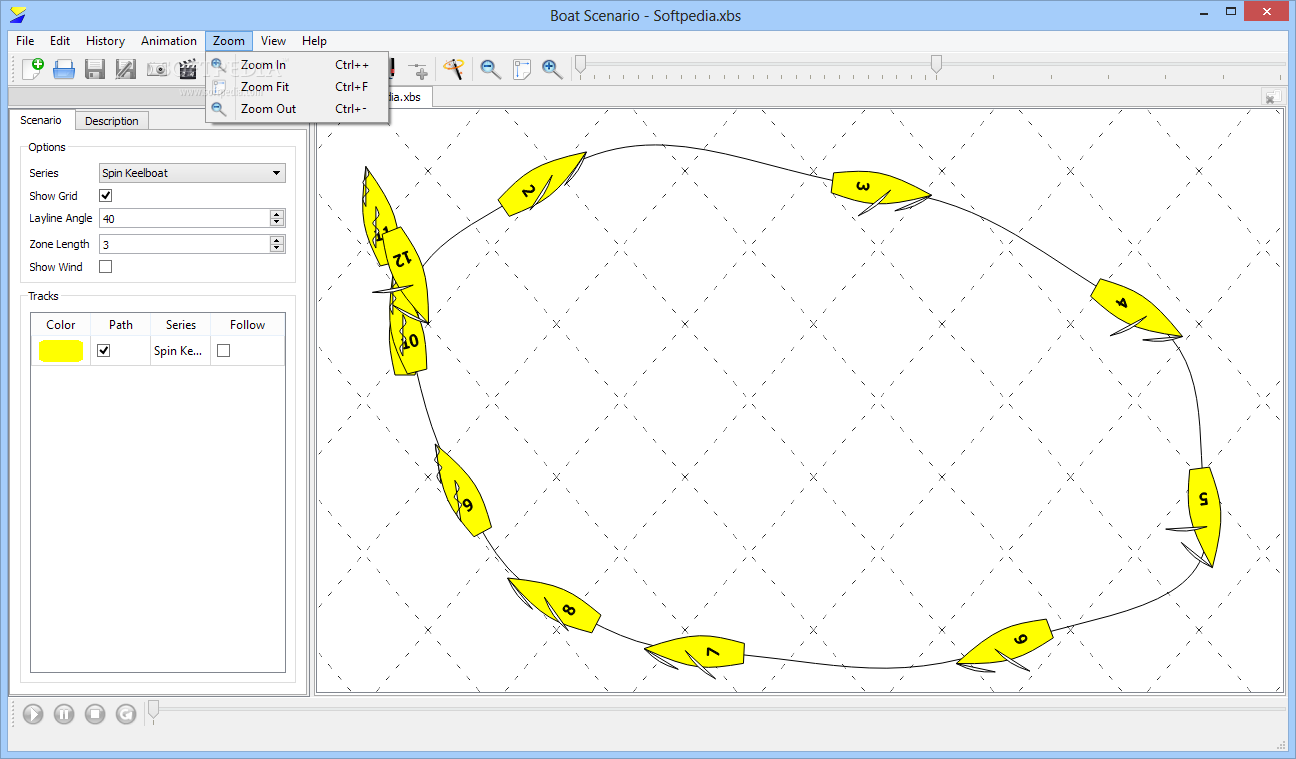This screenshot has width=1296, height=759.
Task: Click the yellow track color swatch
Action: (61, 351)
